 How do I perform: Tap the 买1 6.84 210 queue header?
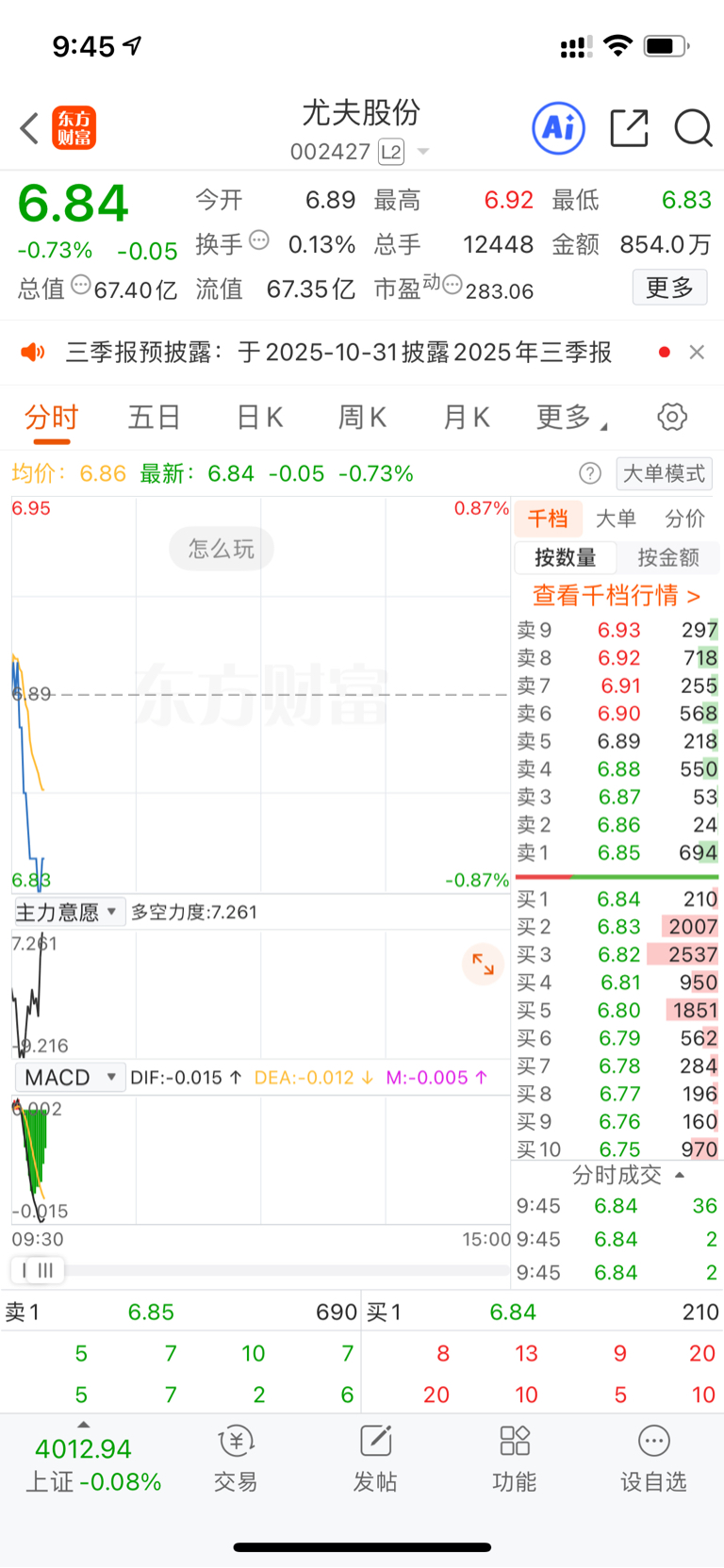[543, 1312]
